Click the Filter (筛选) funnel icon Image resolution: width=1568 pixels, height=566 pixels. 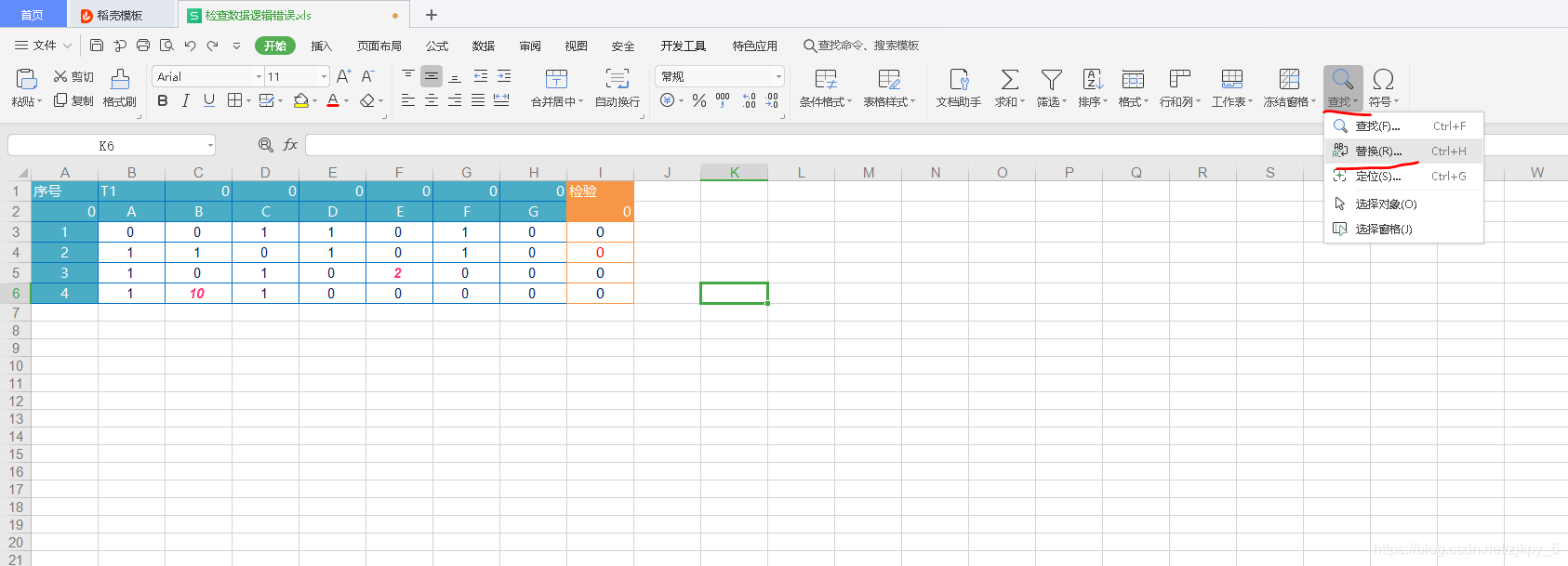1051,79
